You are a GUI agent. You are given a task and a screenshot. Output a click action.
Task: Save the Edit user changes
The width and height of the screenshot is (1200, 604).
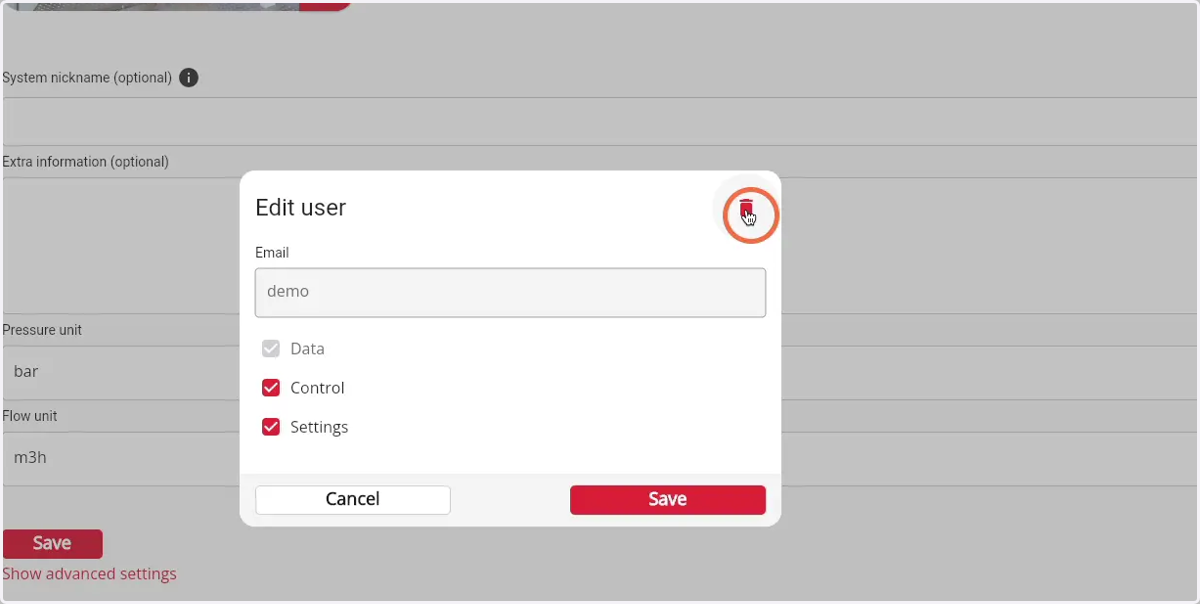(668, 499)
